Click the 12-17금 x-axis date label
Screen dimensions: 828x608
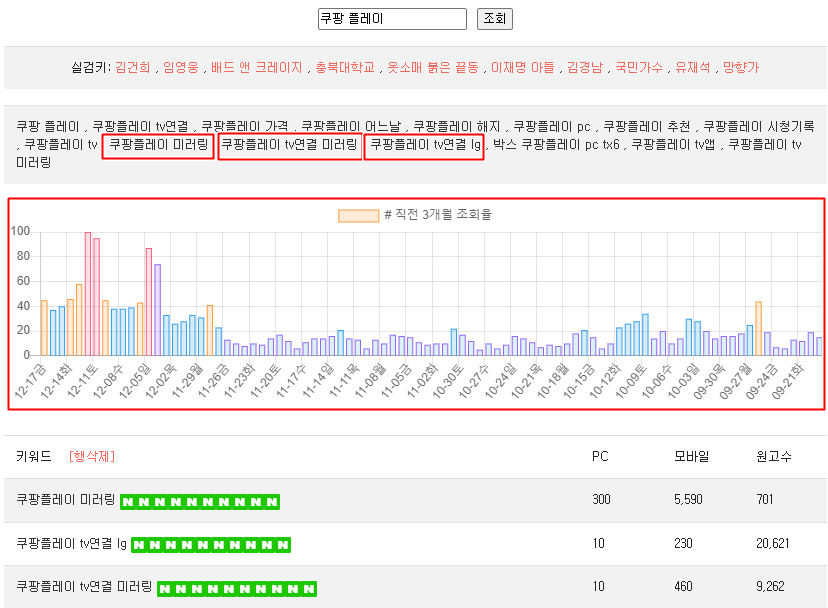tap(30, 380)
